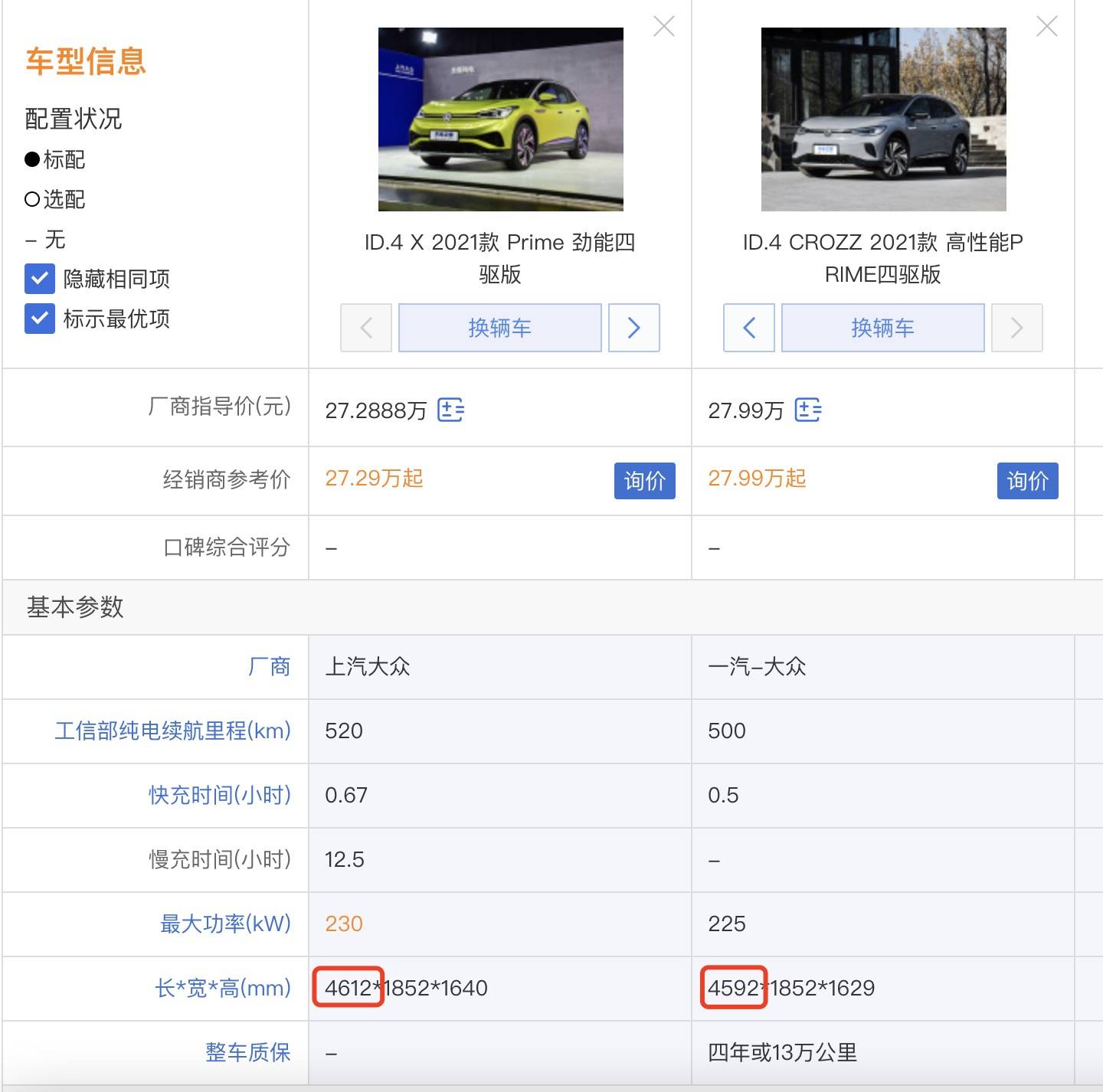Open price calculator icon next to 27.99万
This screenshot has width=1103, height=1092.
tap(808, 410)
